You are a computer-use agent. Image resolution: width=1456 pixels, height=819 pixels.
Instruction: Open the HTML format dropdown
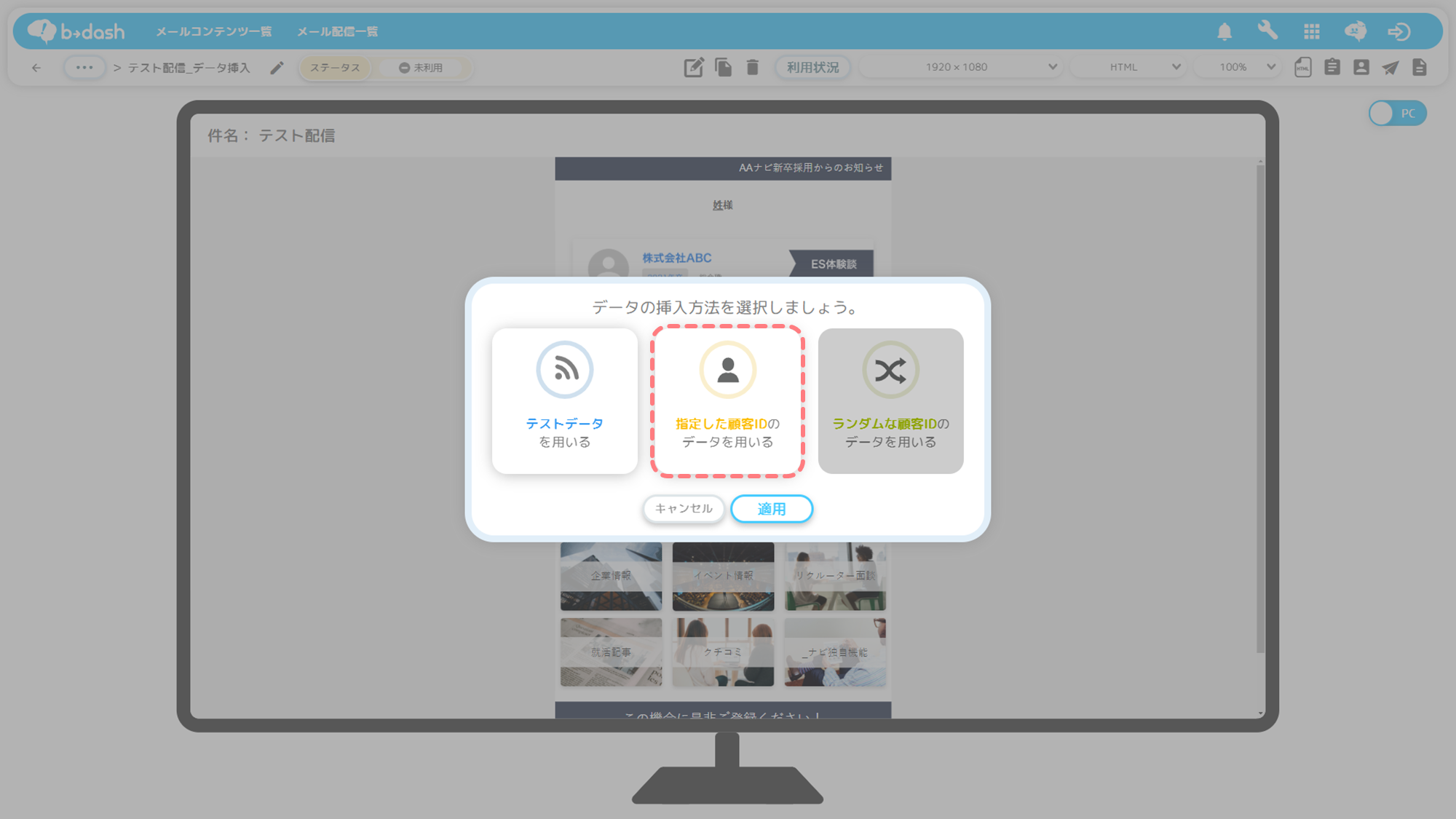1128,67
